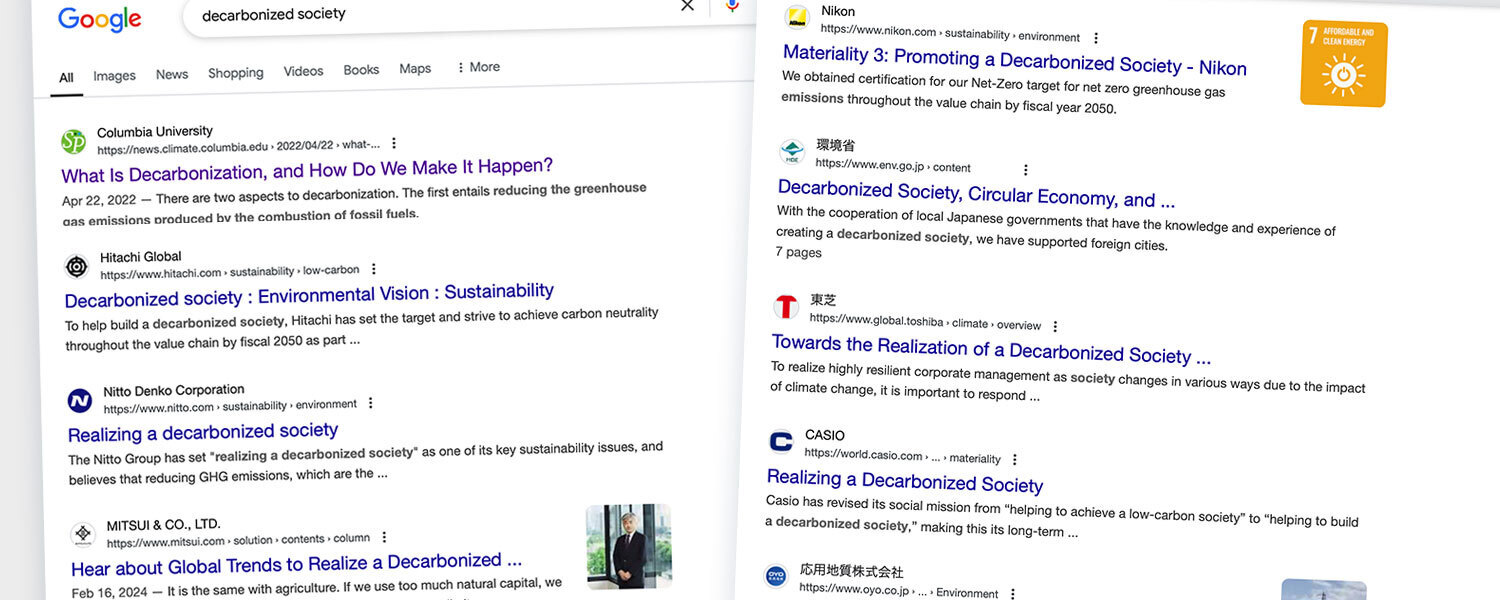Click the 'Columbia University' site name
The height and width of the screenshot is (600, 1500).
click(x=155, y=131)
